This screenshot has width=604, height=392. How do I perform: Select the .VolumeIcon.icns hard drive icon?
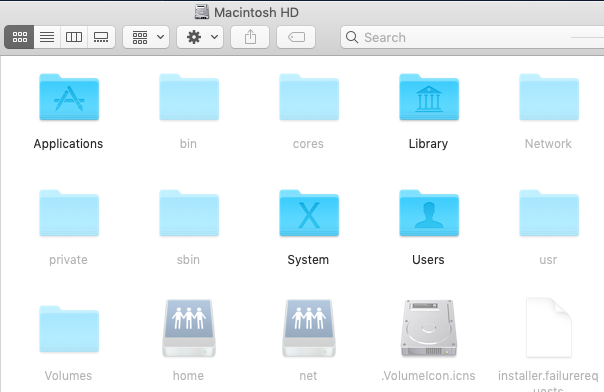429,328
